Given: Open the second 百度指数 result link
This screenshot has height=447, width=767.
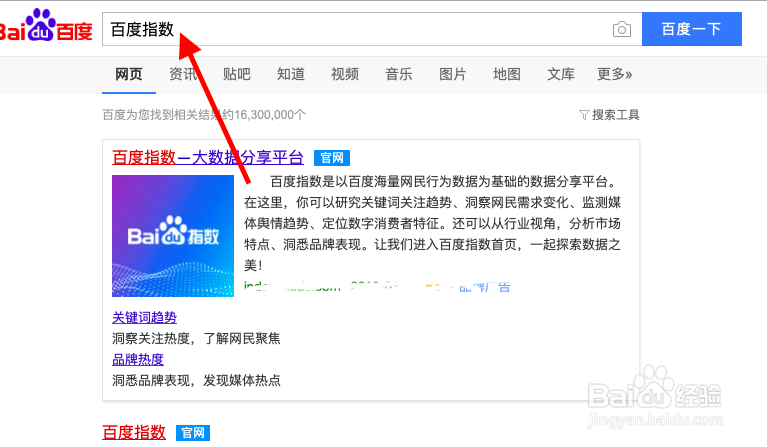Looking at the screenshot, I should [x=134, y=433].
